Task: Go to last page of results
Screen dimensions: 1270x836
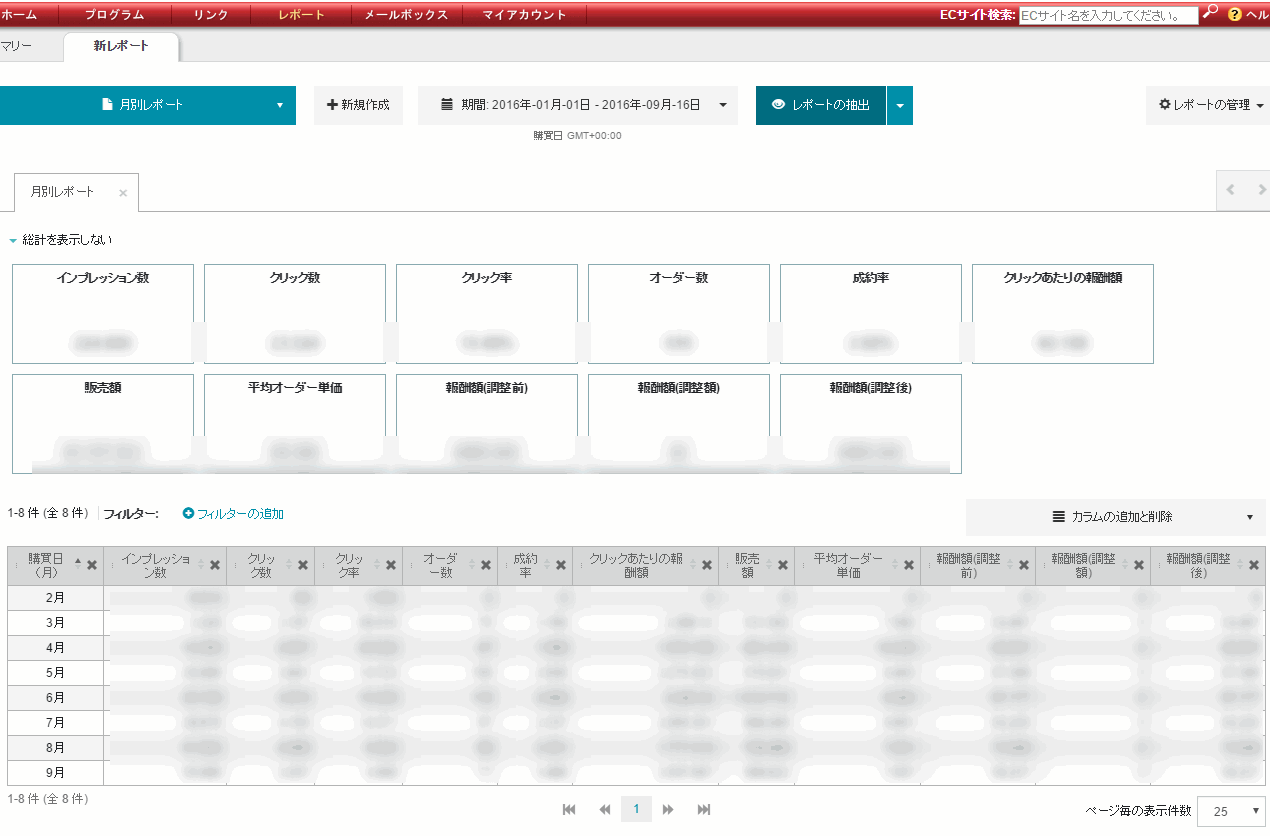Action: tap(704, 809)
